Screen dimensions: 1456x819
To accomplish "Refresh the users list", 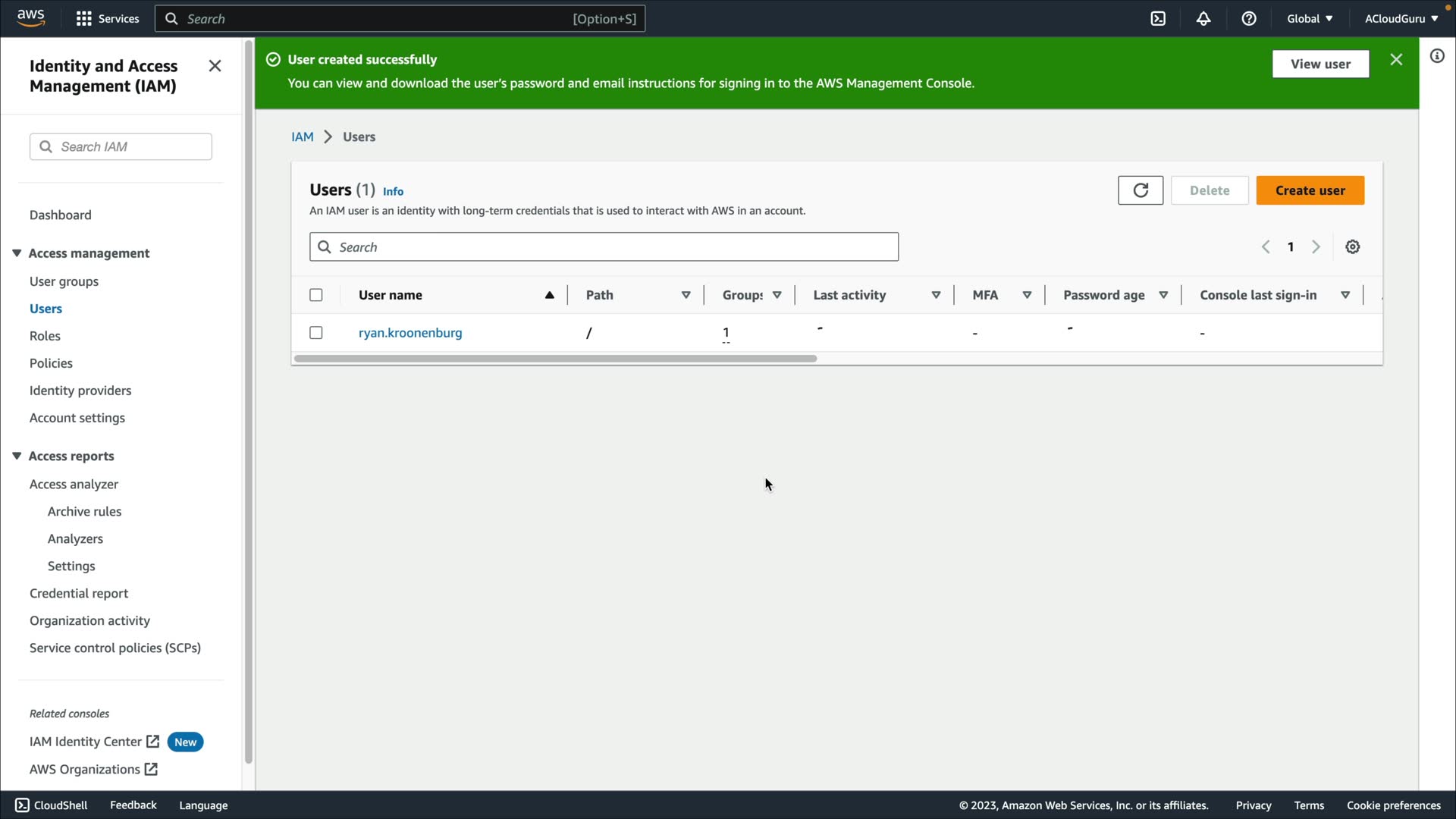I will (x=1140, y=190).
